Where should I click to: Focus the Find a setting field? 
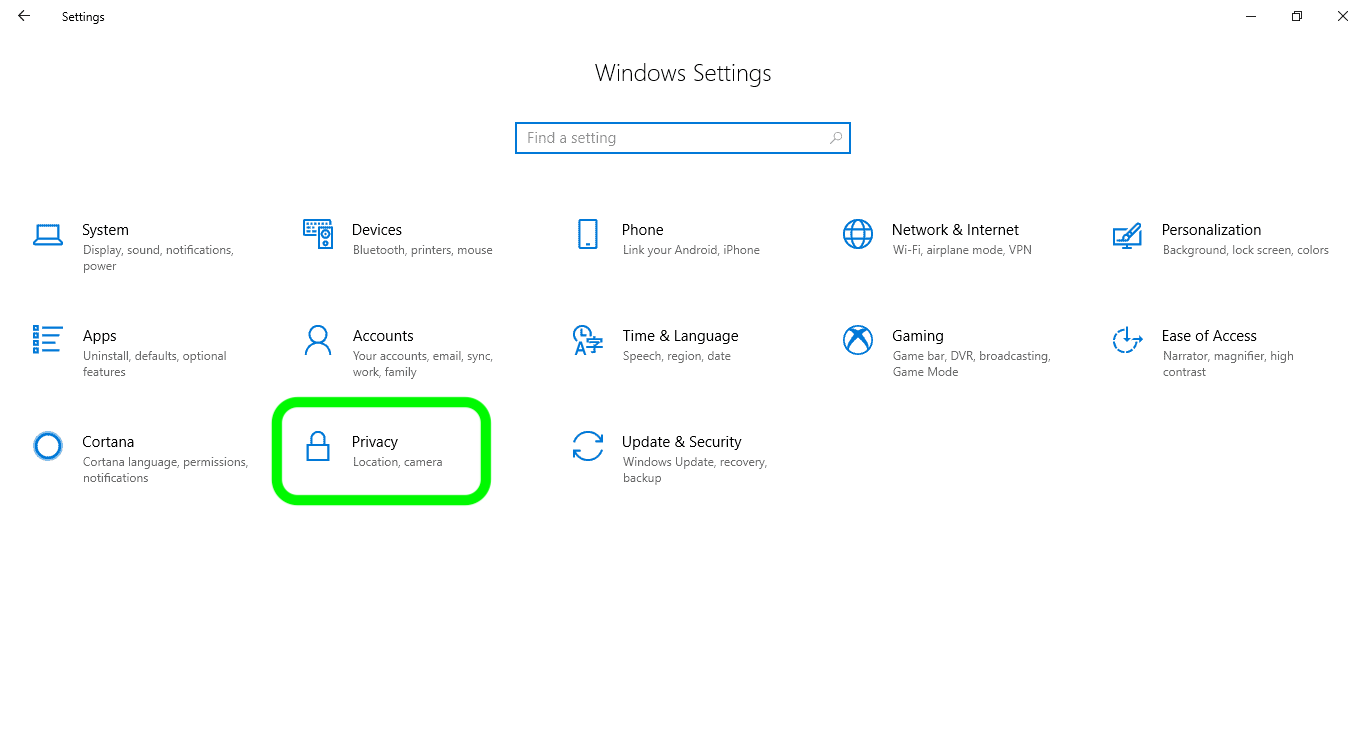(683, 138)
